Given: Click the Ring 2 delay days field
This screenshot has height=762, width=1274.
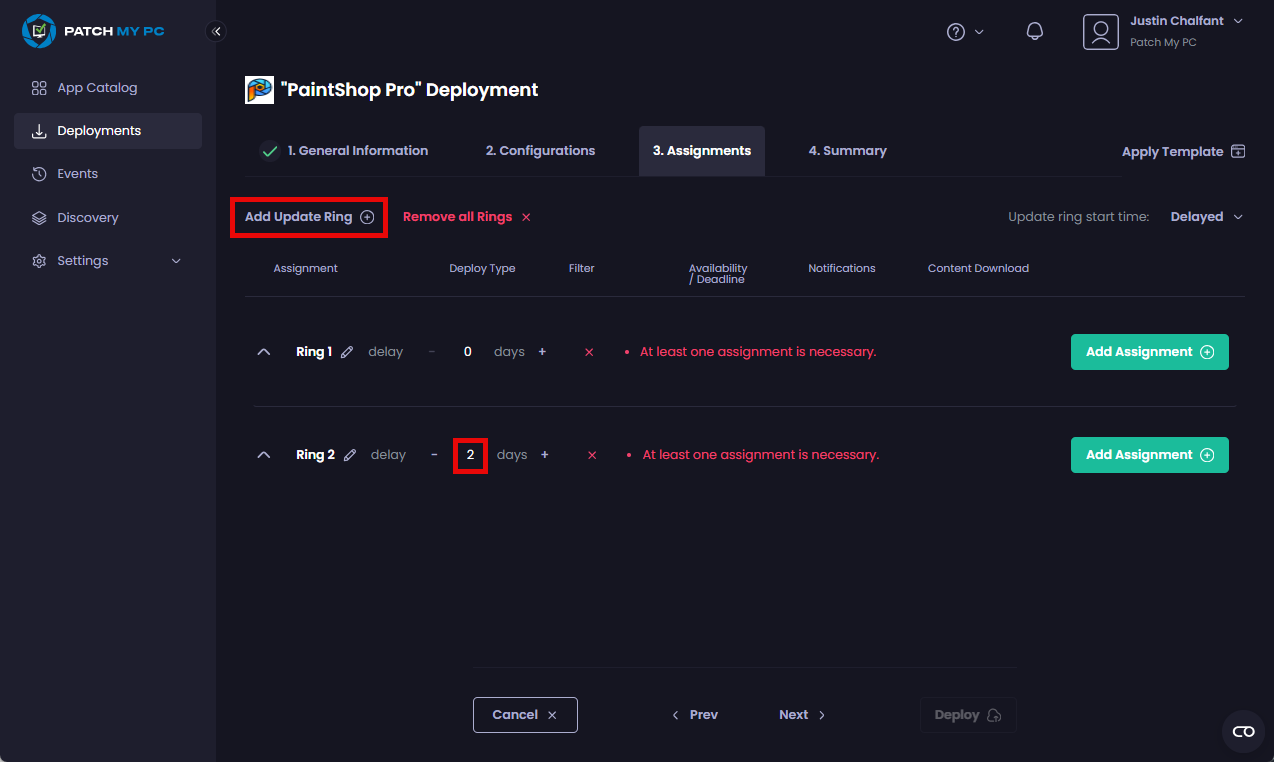Looking at the screenshot, I should 470,455.
